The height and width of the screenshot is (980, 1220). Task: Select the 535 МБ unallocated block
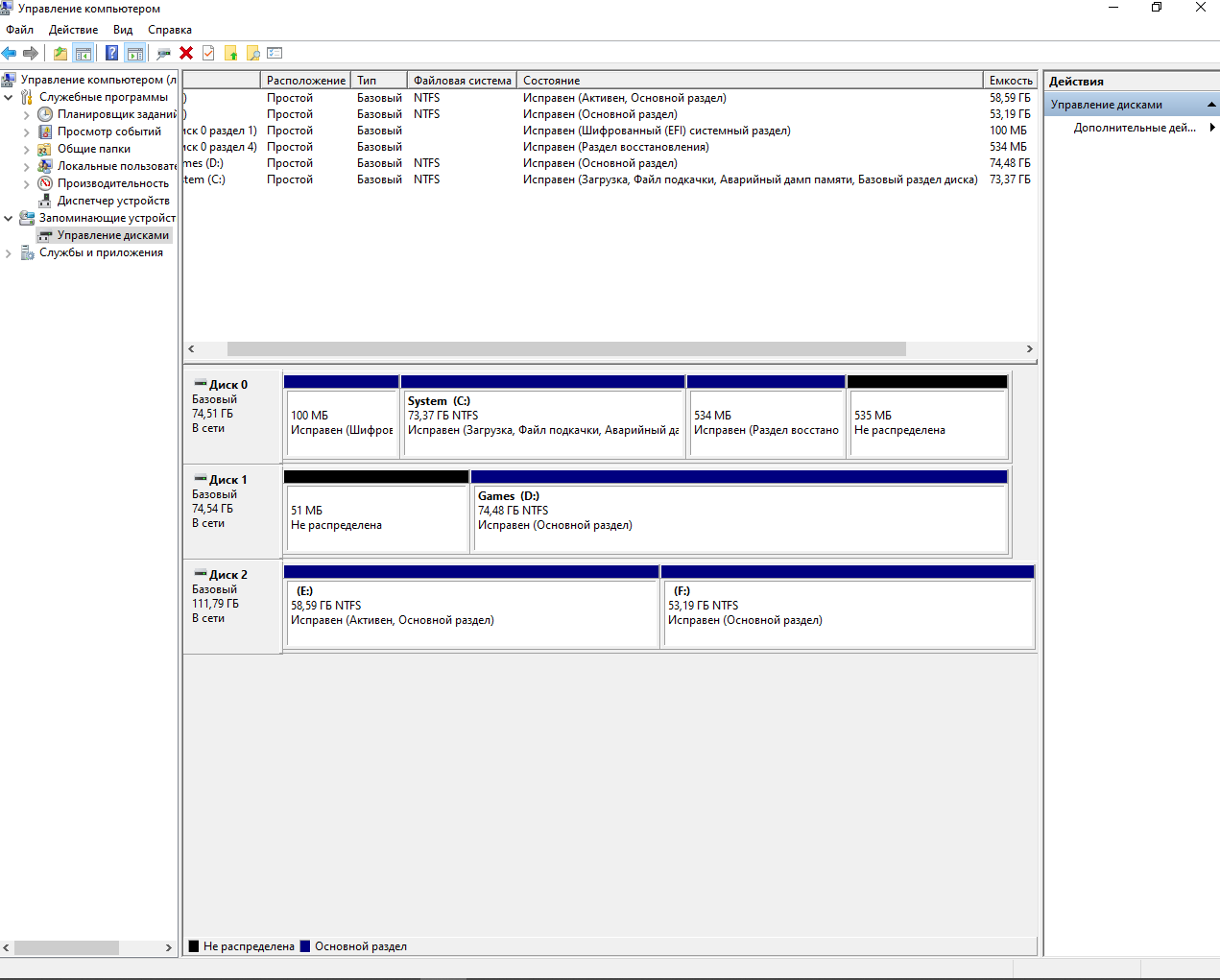pyautogui.click(x=927, y=417)
